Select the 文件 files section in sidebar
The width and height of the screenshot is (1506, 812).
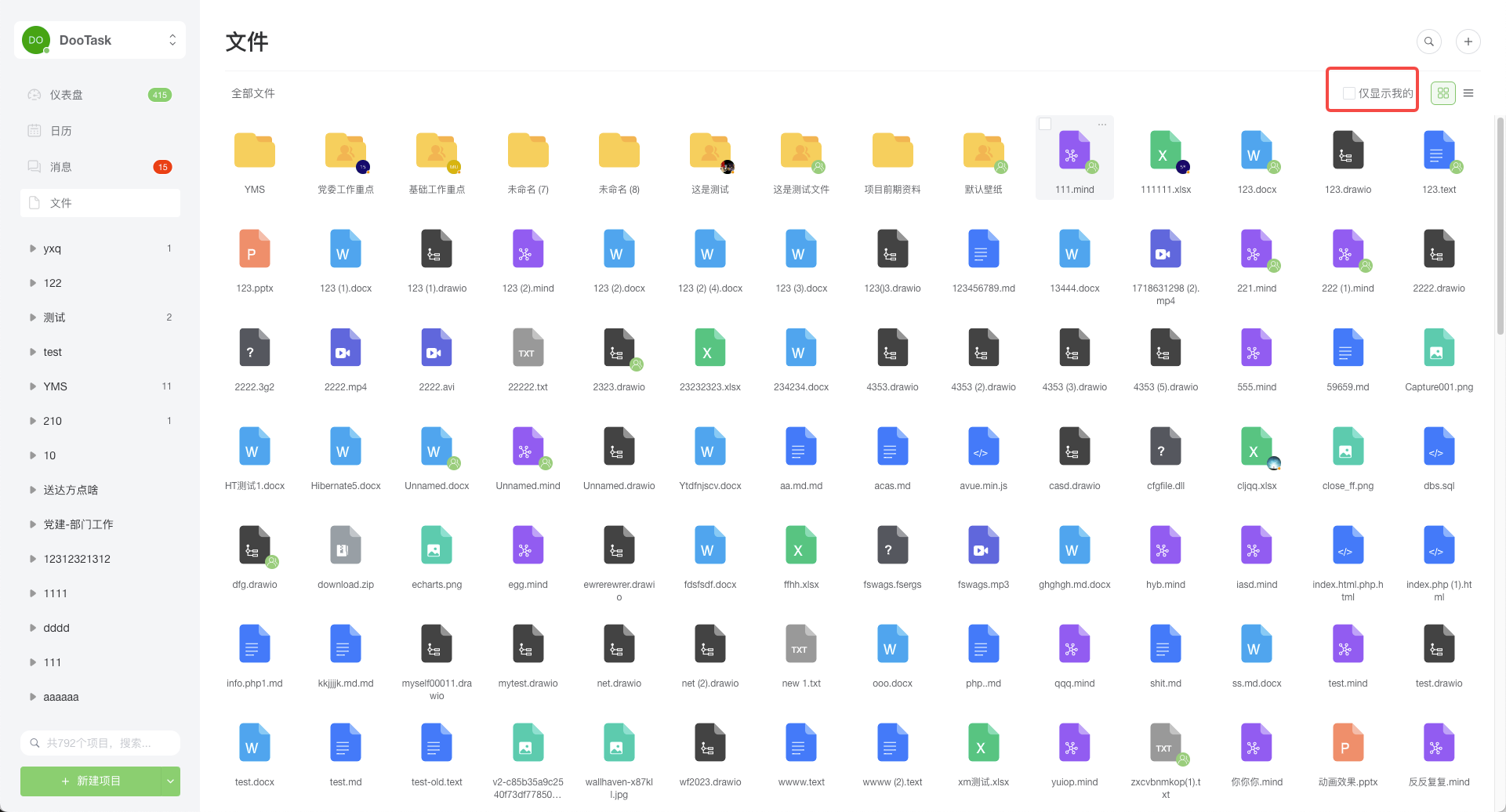pos(61,202)
